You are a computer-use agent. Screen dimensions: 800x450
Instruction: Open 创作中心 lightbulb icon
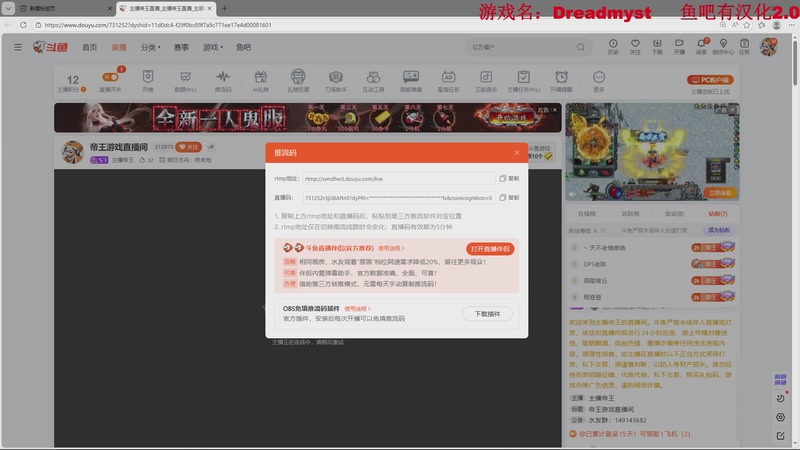(723, 46)
